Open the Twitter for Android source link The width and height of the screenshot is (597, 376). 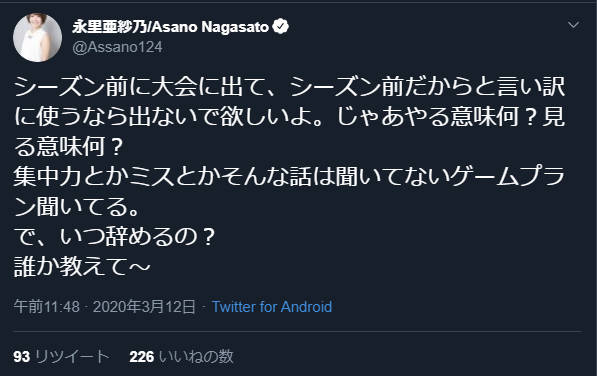[x=272, y=307]
